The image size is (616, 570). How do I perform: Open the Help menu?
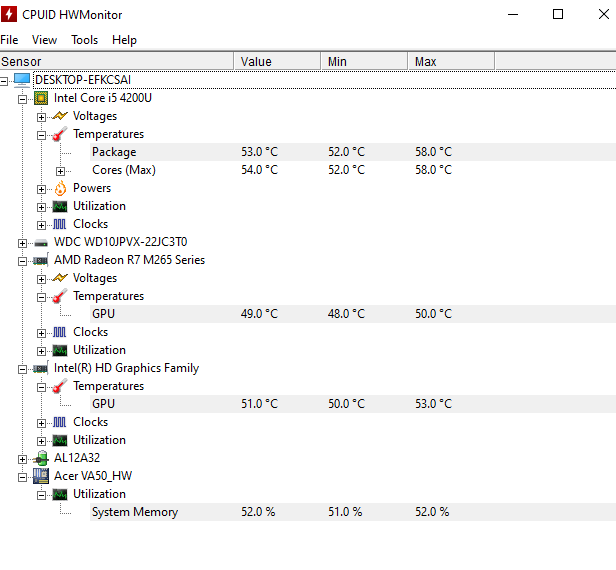[124, 40]
